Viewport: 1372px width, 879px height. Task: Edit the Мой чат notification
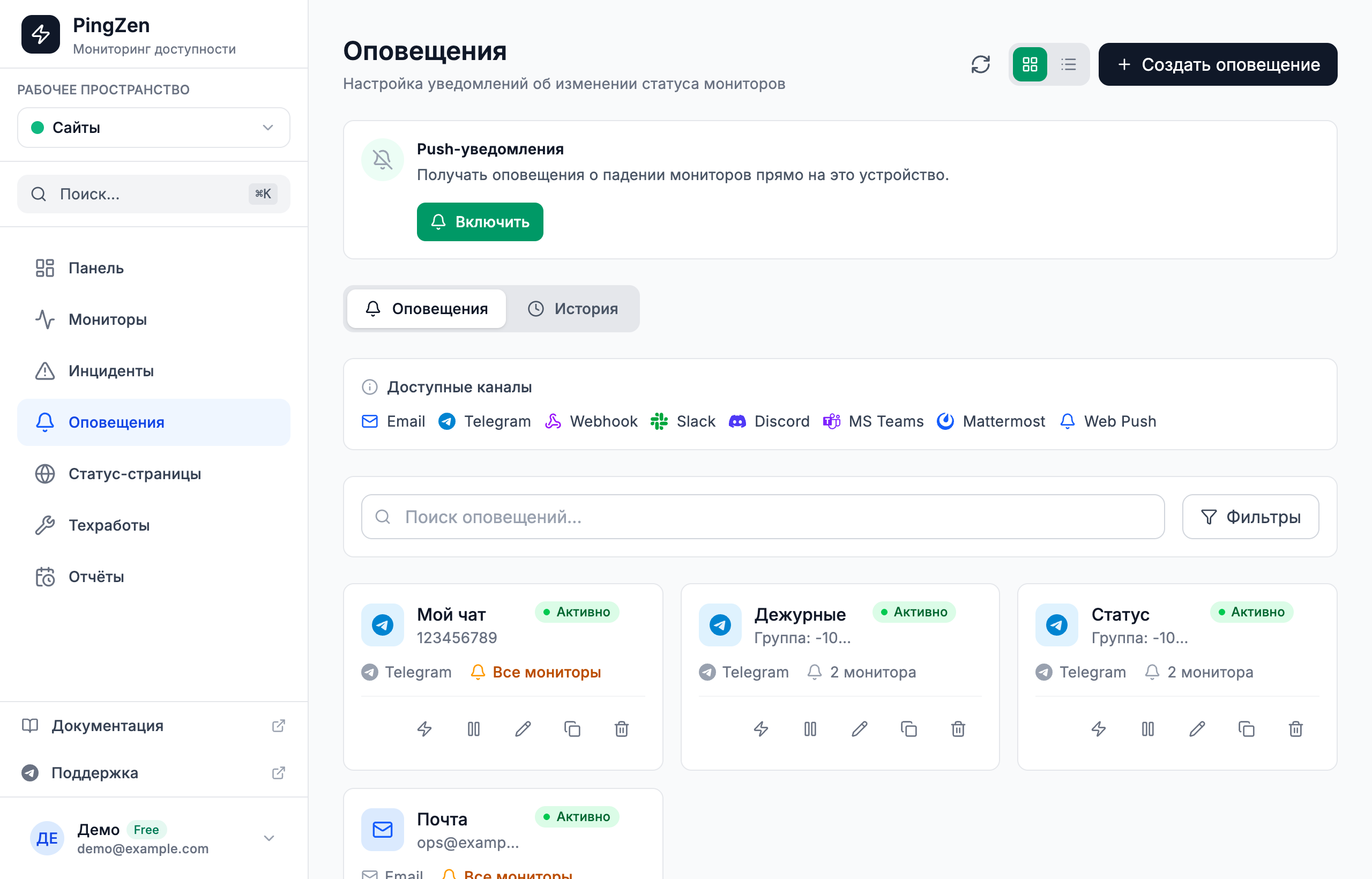point(523,729)
